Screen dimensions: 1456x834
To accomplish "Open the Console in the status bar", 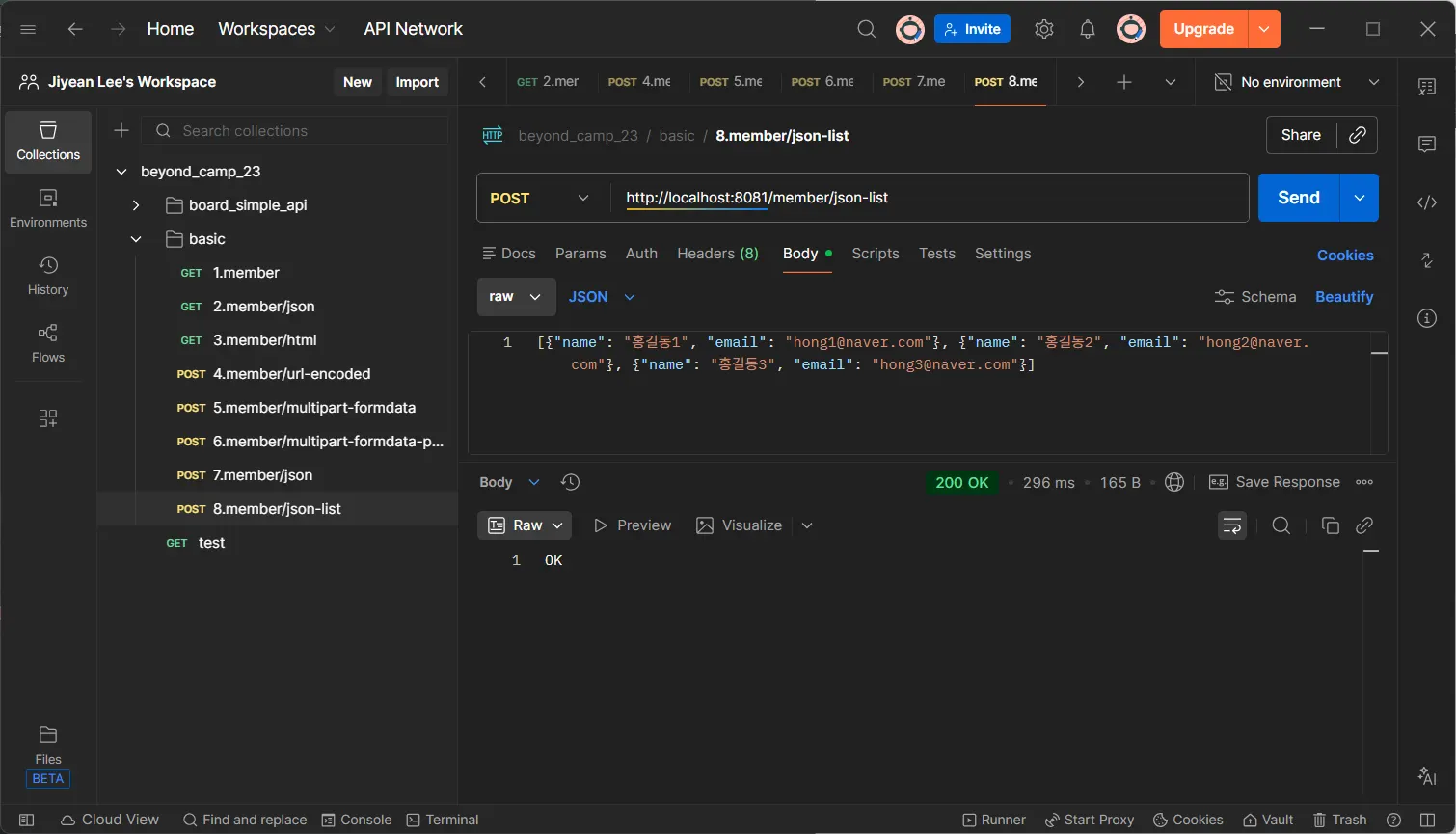I will [x=357, y=820].
